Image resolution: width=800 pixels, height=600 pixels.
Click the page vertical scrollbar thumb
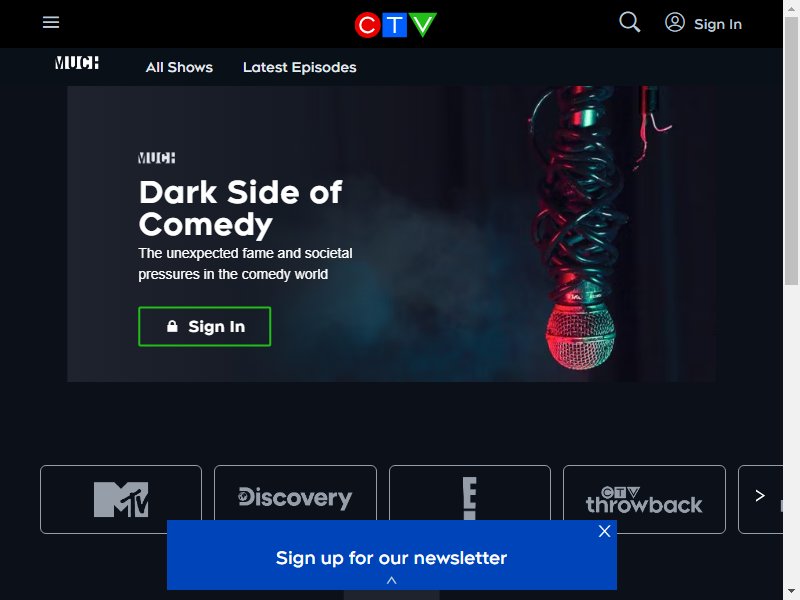click(791, 151)
